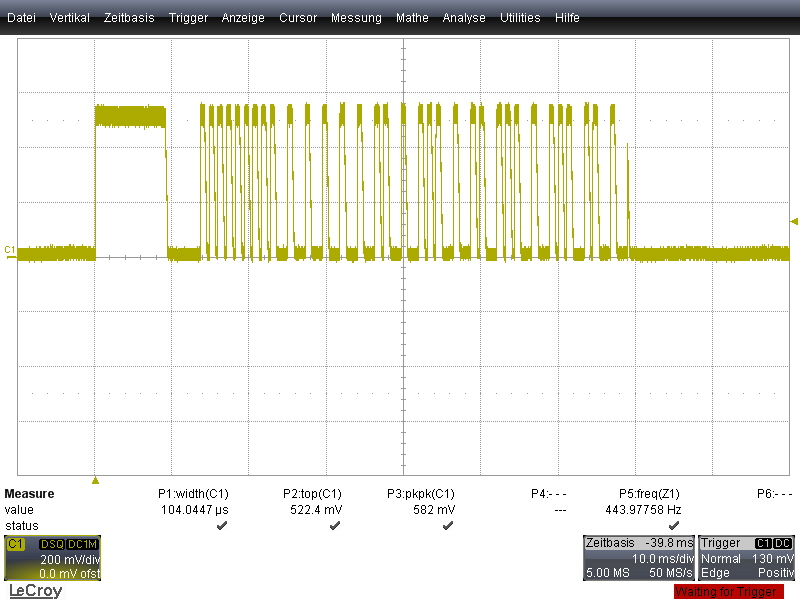This screenshot has width=800, height=600.
Task: Click the P1 status checkmark
Action: pos(221,526)
